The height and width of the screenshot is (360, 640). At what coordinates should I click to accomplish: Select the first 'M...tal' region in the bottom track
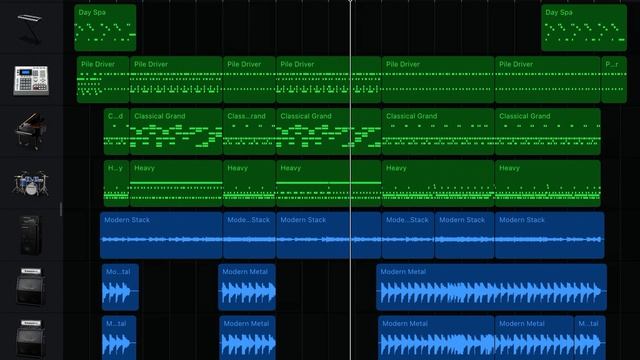(119, 338)
